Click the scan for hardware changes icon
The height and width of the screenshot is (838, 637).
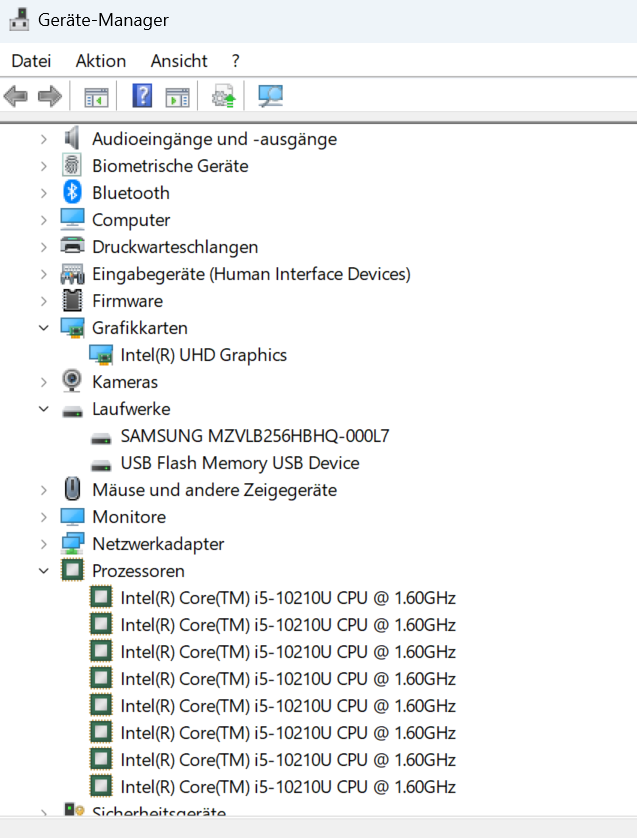click(x=270, y=96)
